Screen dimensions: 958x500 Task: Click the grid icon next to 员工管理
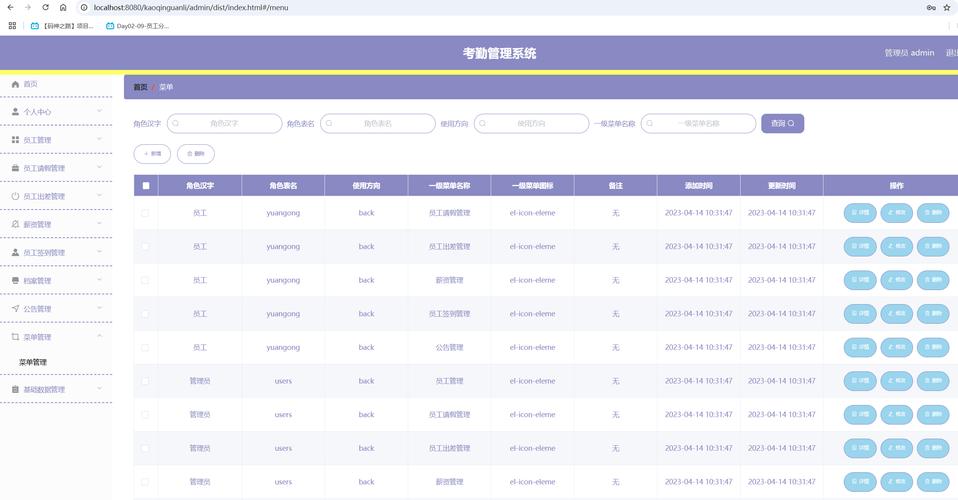[x=15, y=140]
